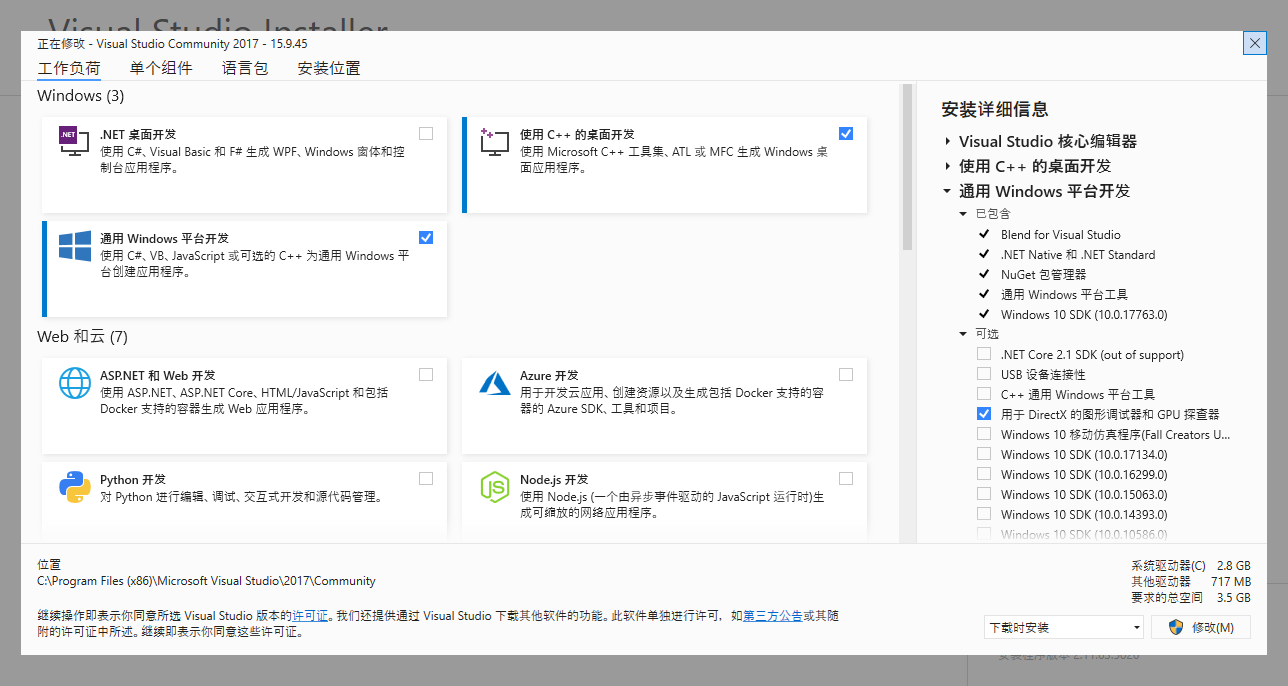Open the 下载时安装 install mode dropdown

(1064, 628)
